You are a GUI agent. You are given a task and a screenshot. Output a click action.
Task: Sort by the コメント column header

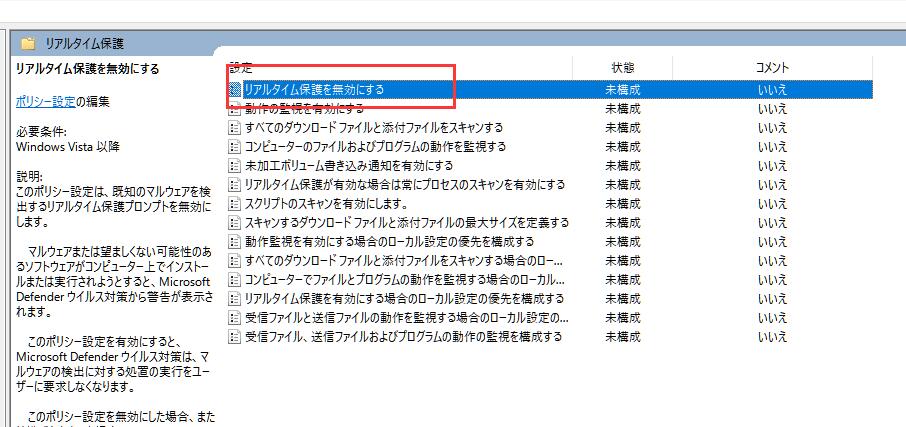click(773, 68)
